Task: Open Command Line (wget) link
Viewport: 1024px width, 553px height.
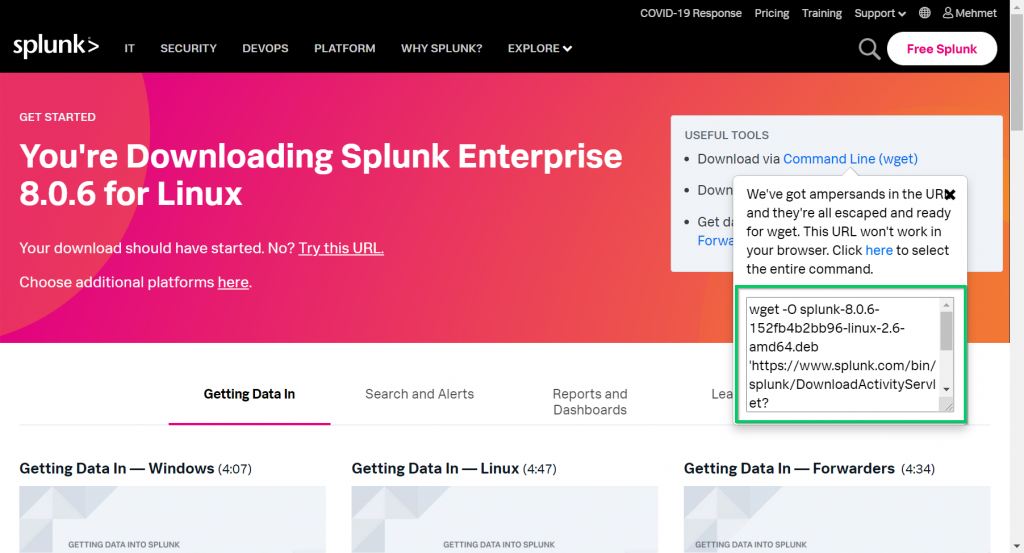Action: point(850,159)
